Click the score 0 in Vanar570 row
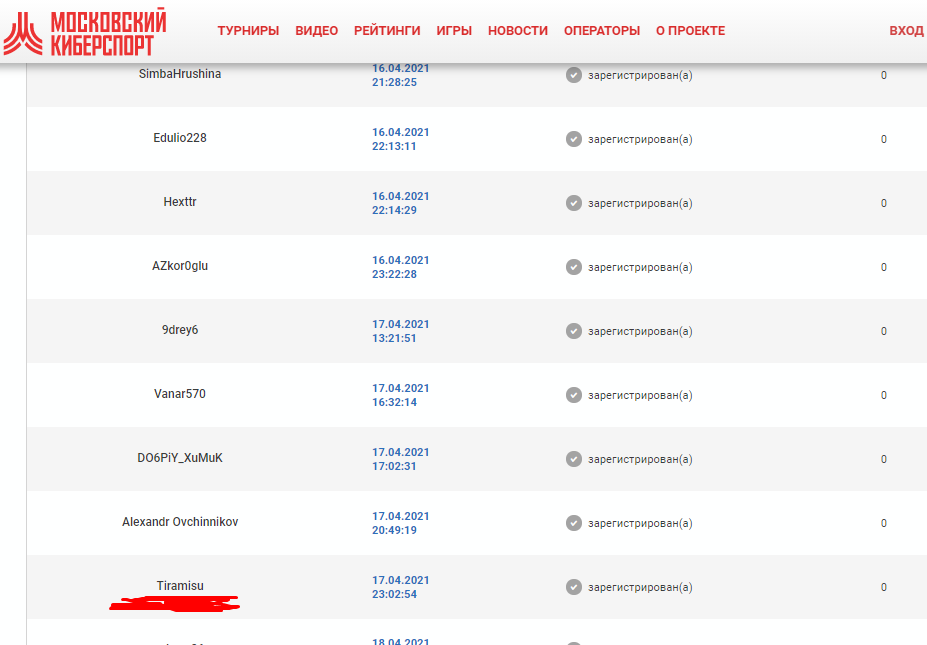This screenshot has height=645, width=927. point(884,395)
